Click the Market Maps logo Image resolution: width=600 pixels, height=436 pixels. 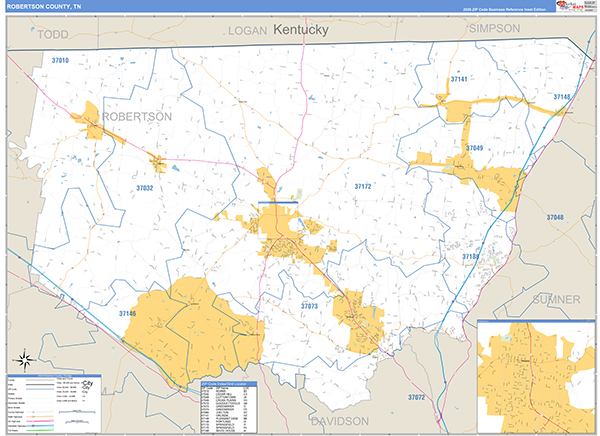(570, 6)
